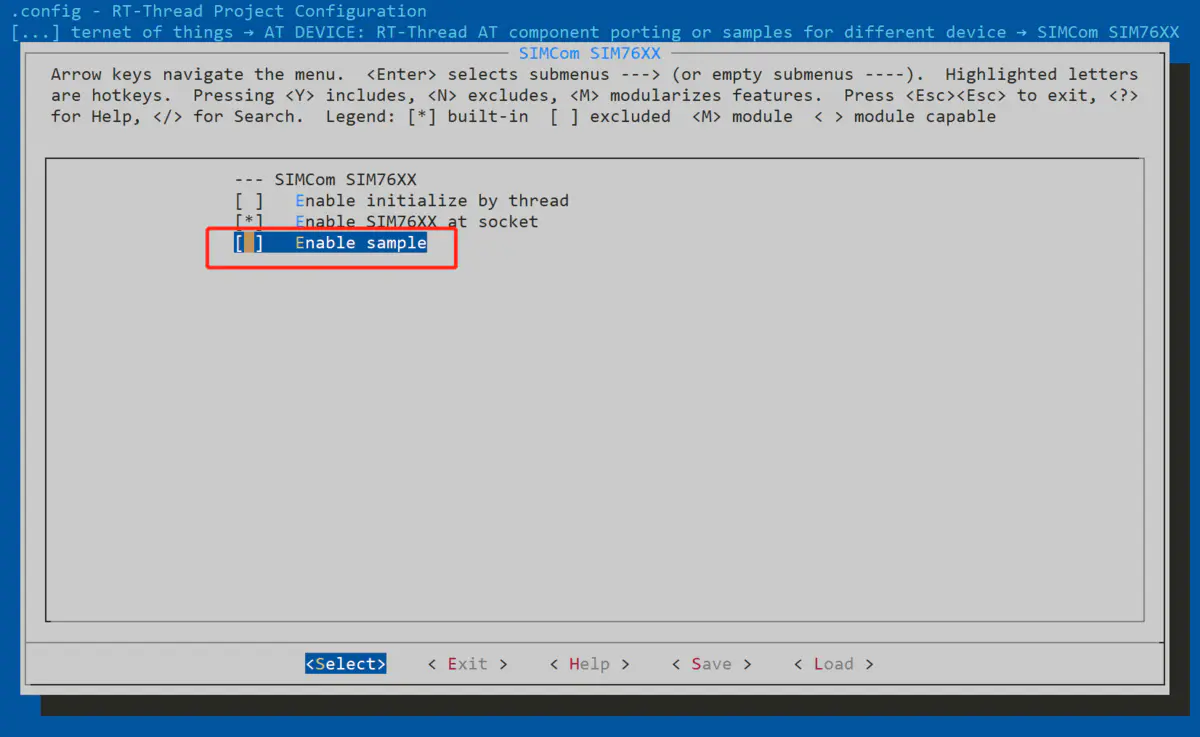Check the Enable sample option
The height and width of the screenshot is (737, 1200).
(x=249, y=243)
